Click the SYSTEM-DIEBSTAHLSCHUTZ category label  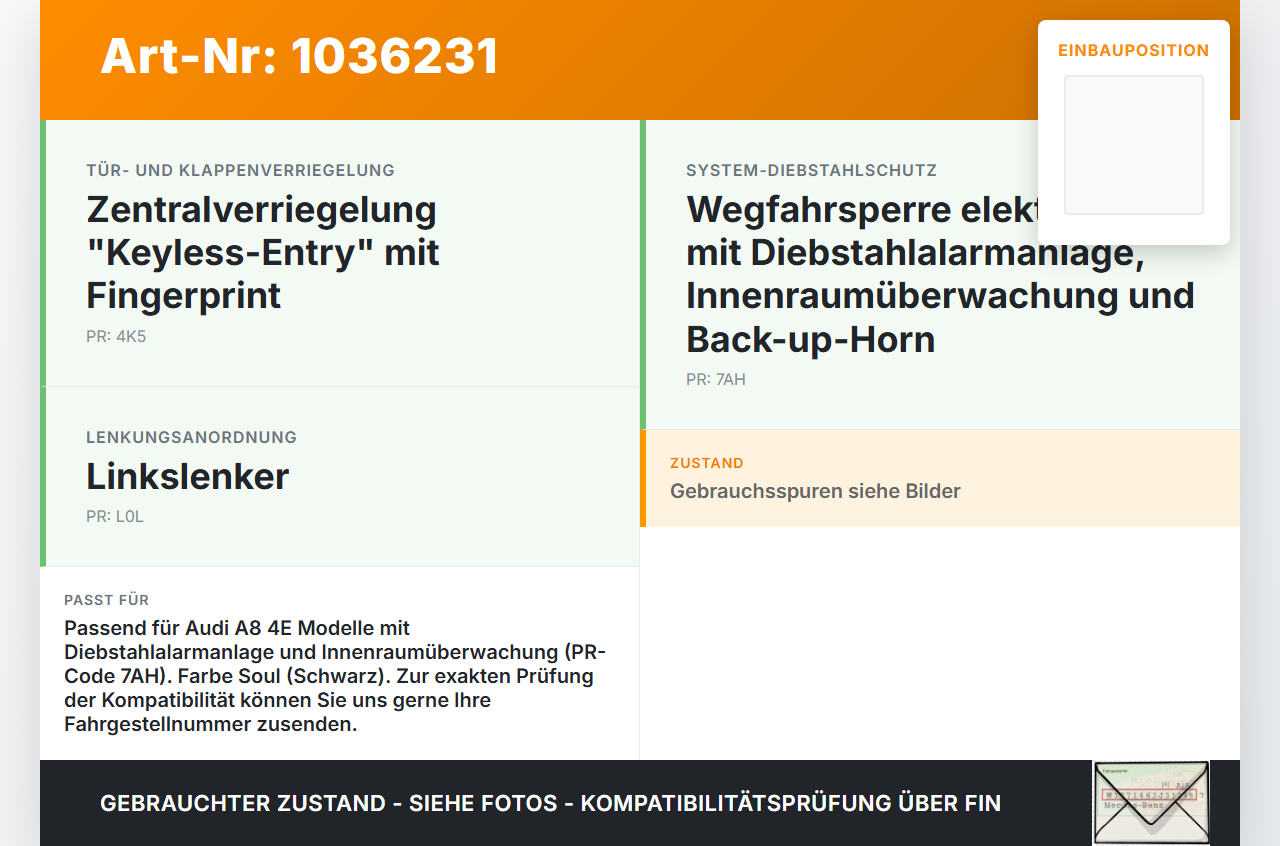[x=811, y=171]
